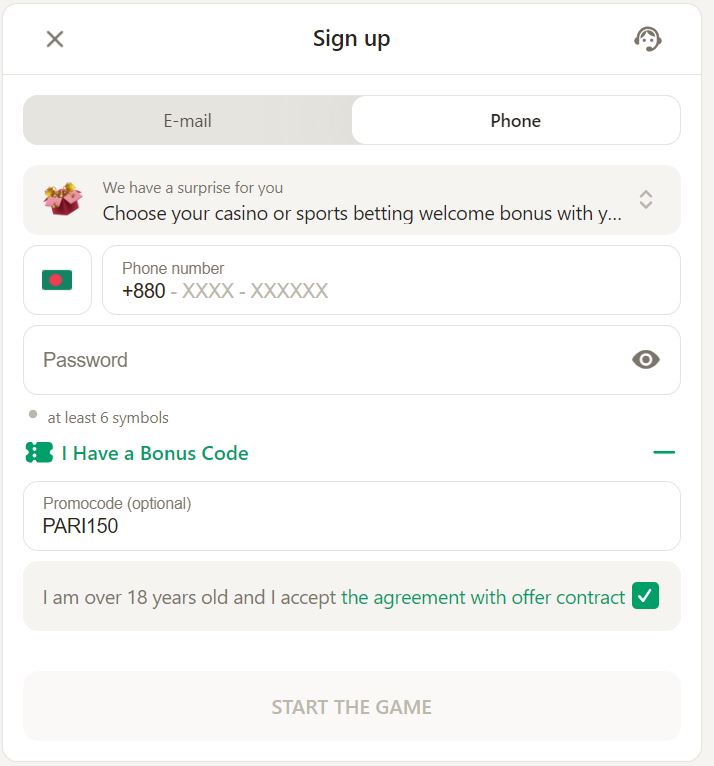
Task: Click the 'at least 6 symbols' hint
Action: click(108, 418)
